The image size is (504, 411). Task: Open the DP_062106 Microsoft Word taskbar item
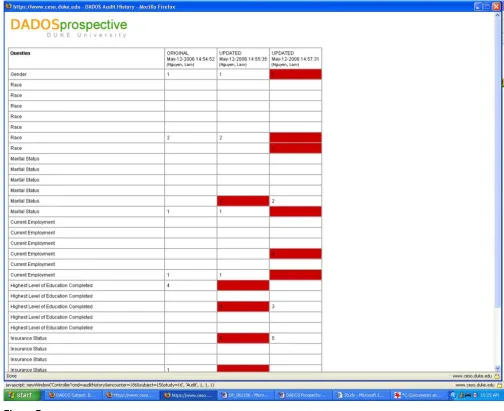[x=246, y=395]
